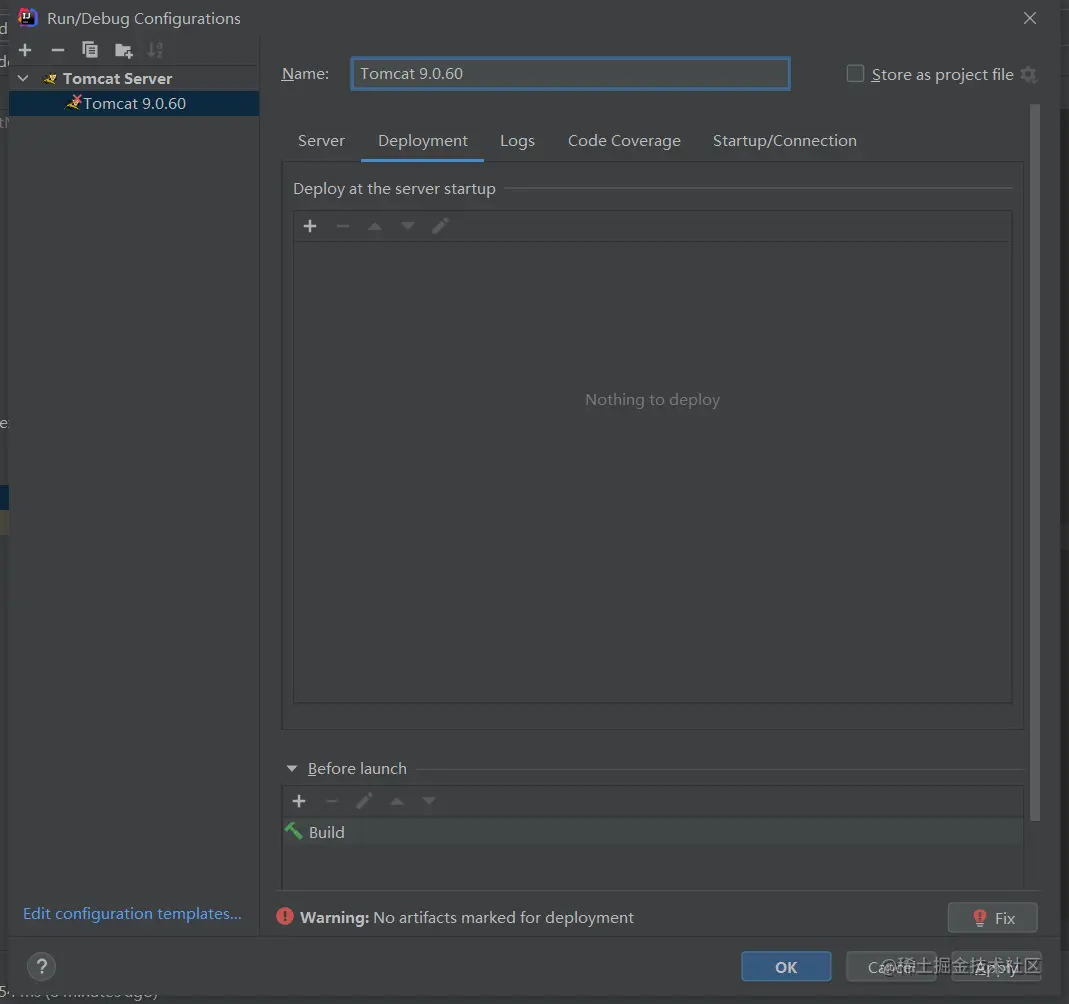Add new configuration with plus icon
Image resolution: width=1069 pixels, height=1004 pixels.
pyautogui.click(x=25, y=50)
